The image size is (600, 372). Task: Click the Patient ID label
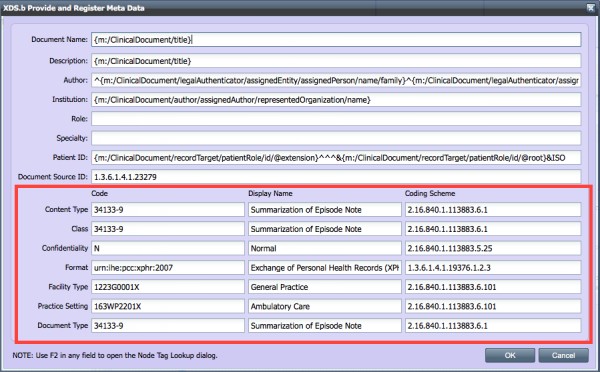pyautogui.click(x=70, y=157)
